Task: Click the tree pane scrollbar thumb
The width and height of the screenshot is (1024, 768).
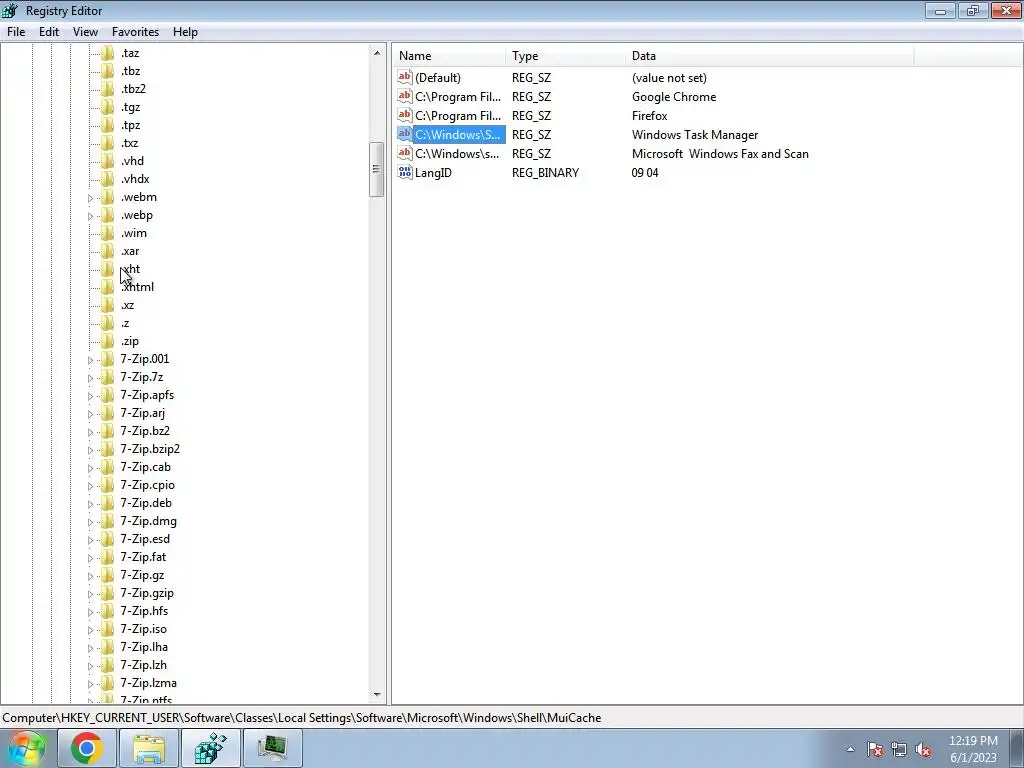Action: 377,169
